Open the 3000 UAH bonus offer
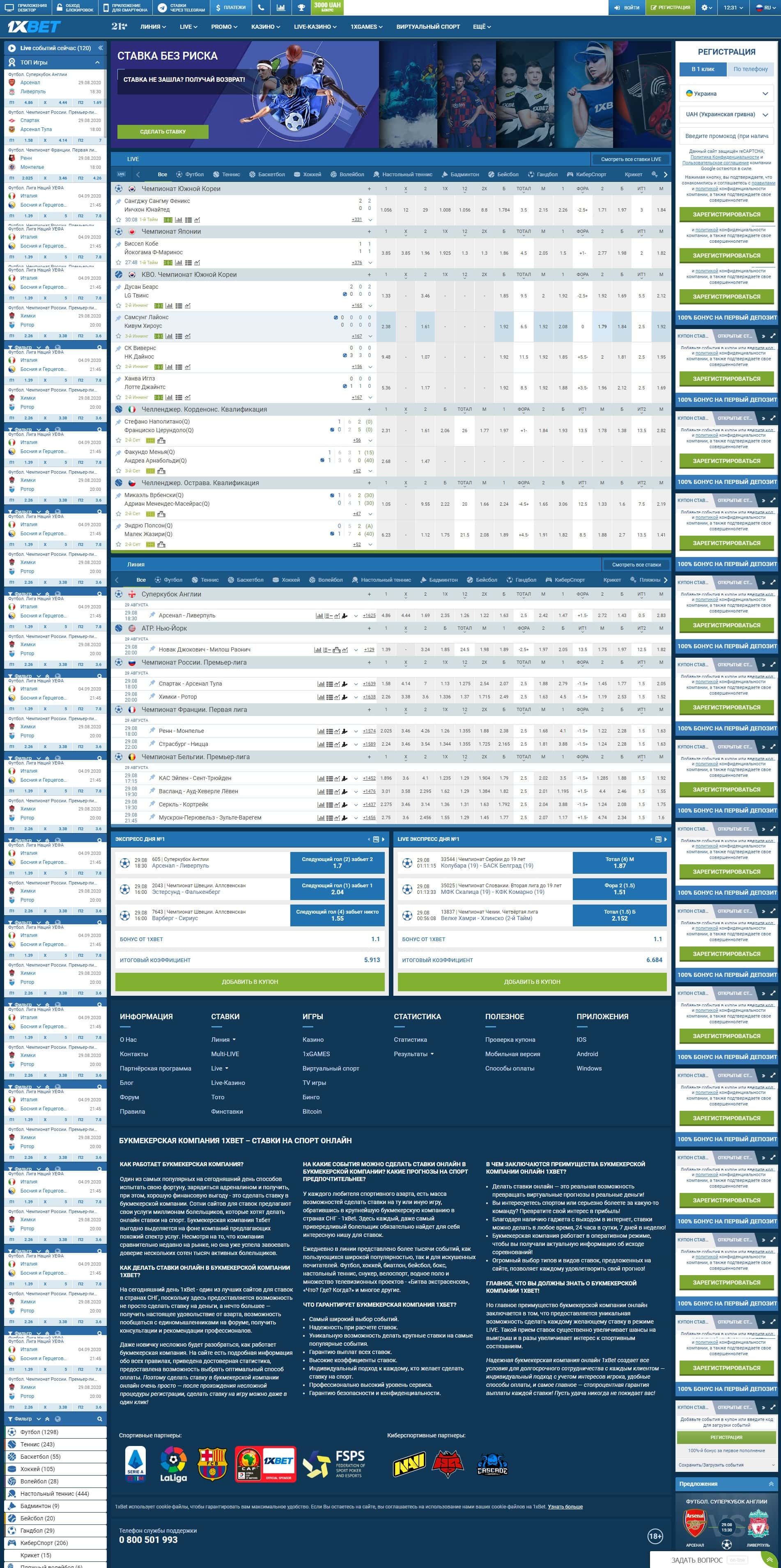This screenshot has height=1568, width=781. tap(327, 7)
